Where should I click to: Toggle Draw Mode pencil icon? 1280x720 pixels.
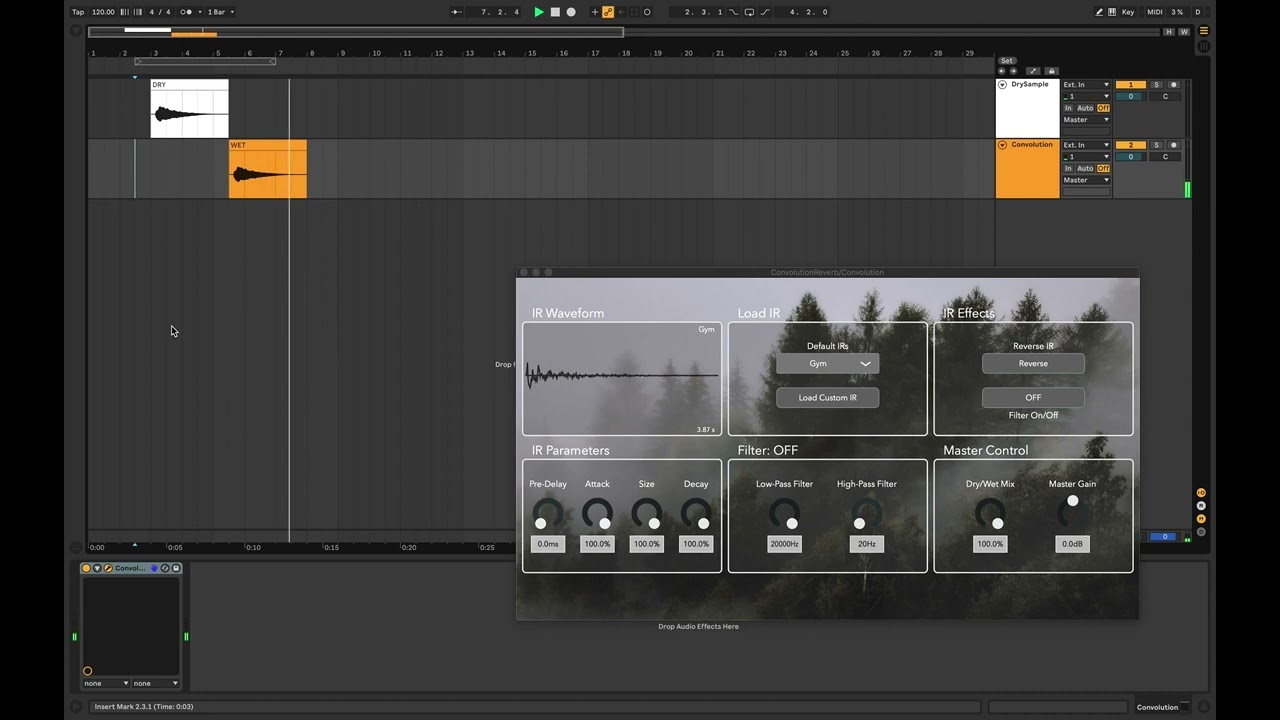1099,12
